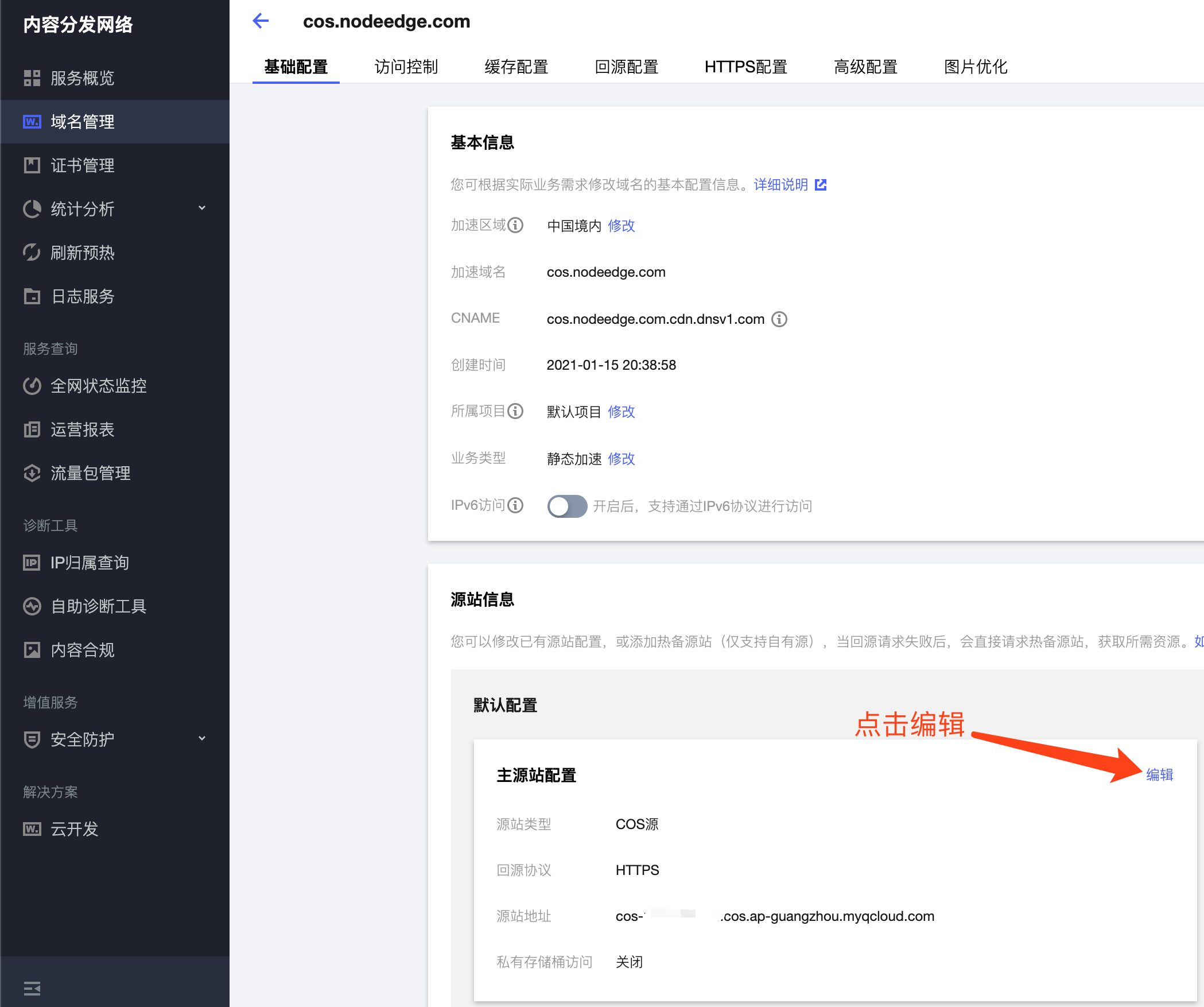Expand the 统计分析 submenu chevron
This screenshot has width=1204, height=1007.
(x=202, y=208)
